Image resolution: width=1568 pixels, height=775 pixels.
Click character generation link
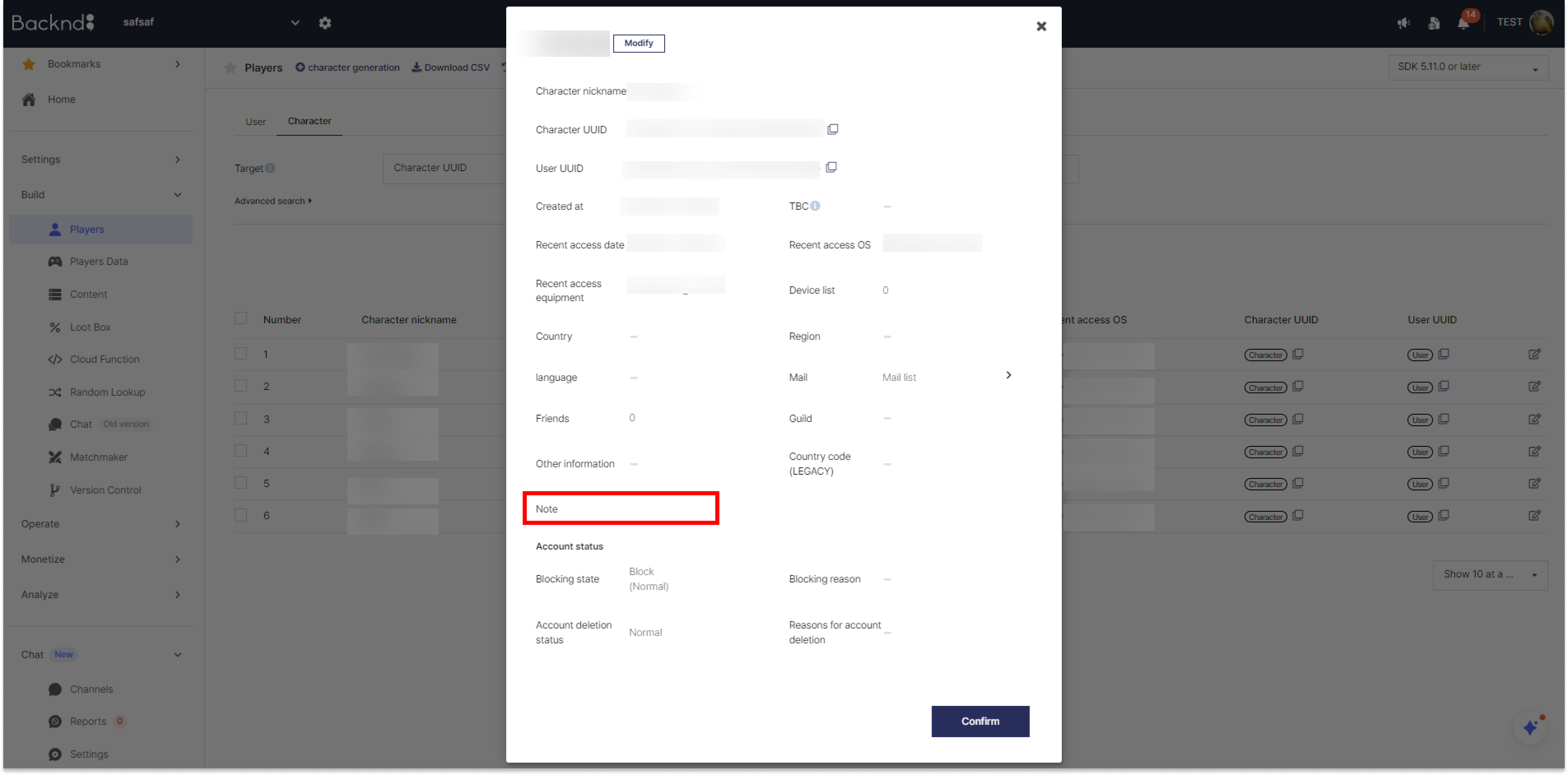pos(348,67)
